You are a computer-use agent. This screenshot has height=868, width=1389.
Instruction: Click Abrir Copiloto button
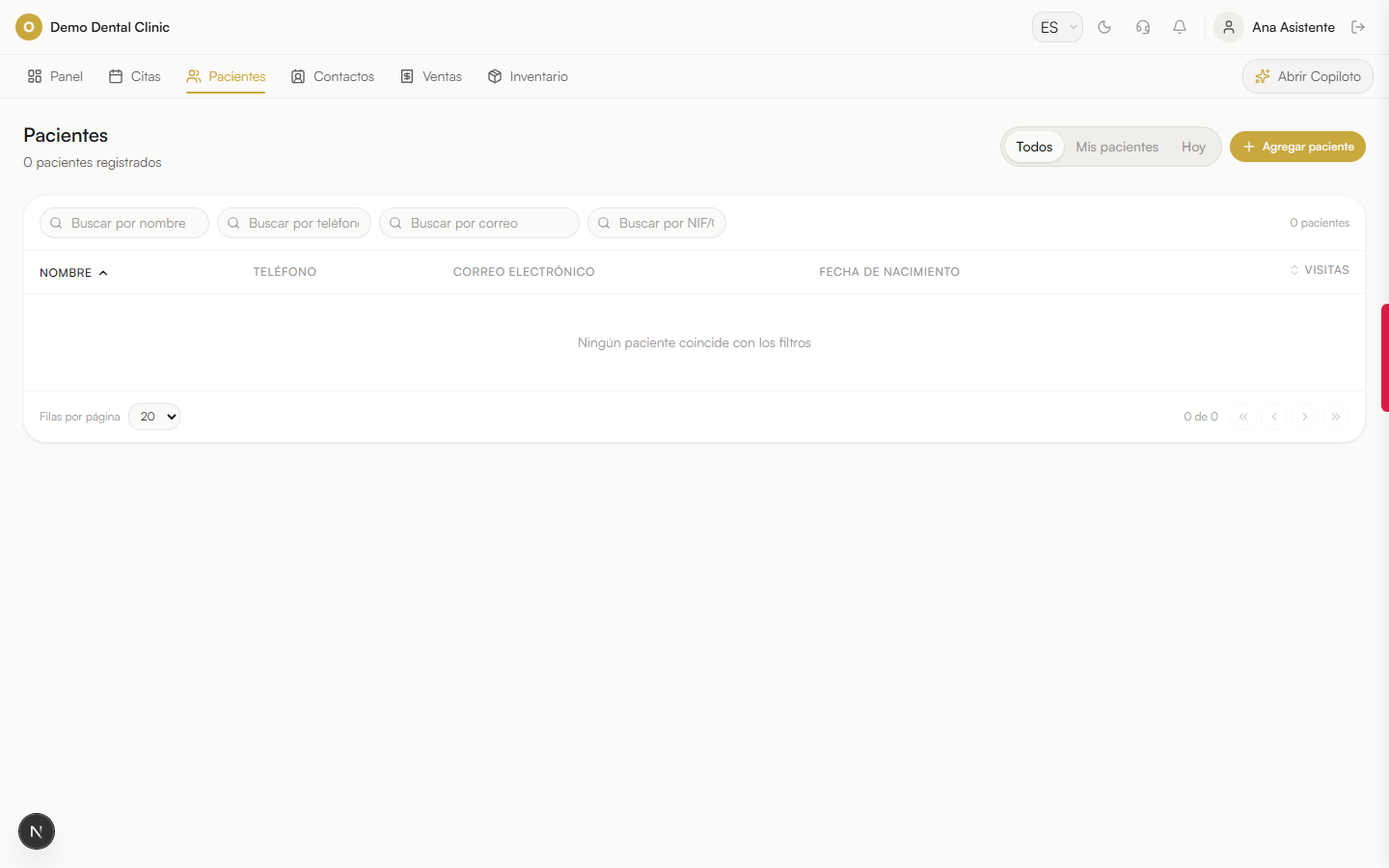(1308, 76)
